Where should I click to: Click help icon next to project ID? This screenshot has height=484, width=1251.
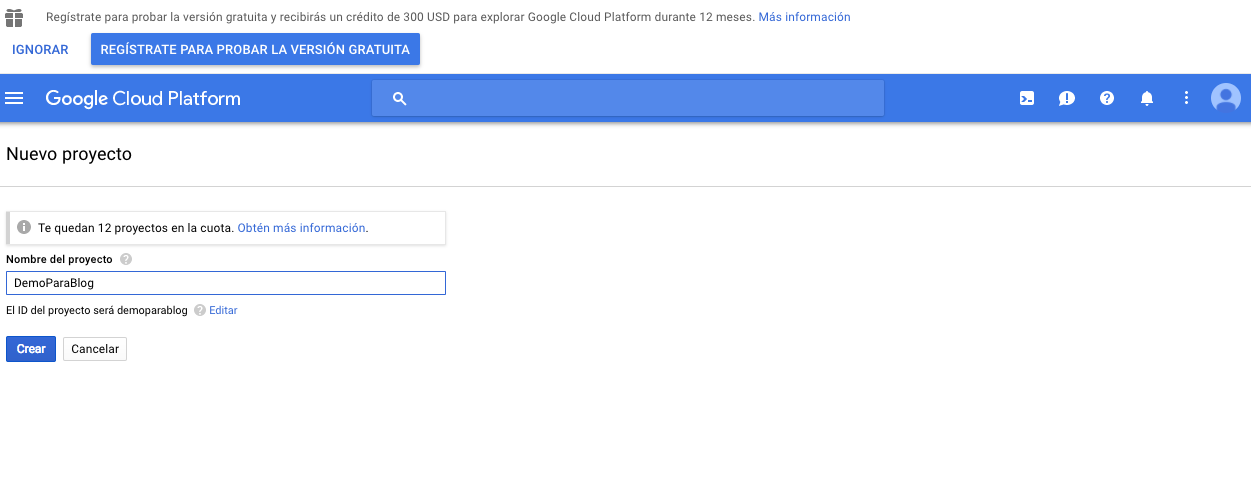200,311
